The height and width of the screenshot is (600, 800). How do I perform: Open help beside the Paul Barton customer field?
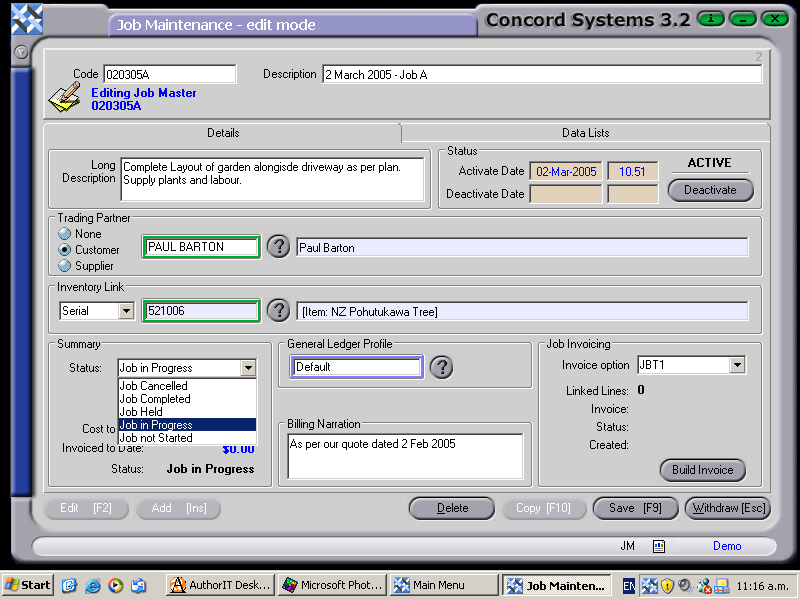click(x=278, y=246)
